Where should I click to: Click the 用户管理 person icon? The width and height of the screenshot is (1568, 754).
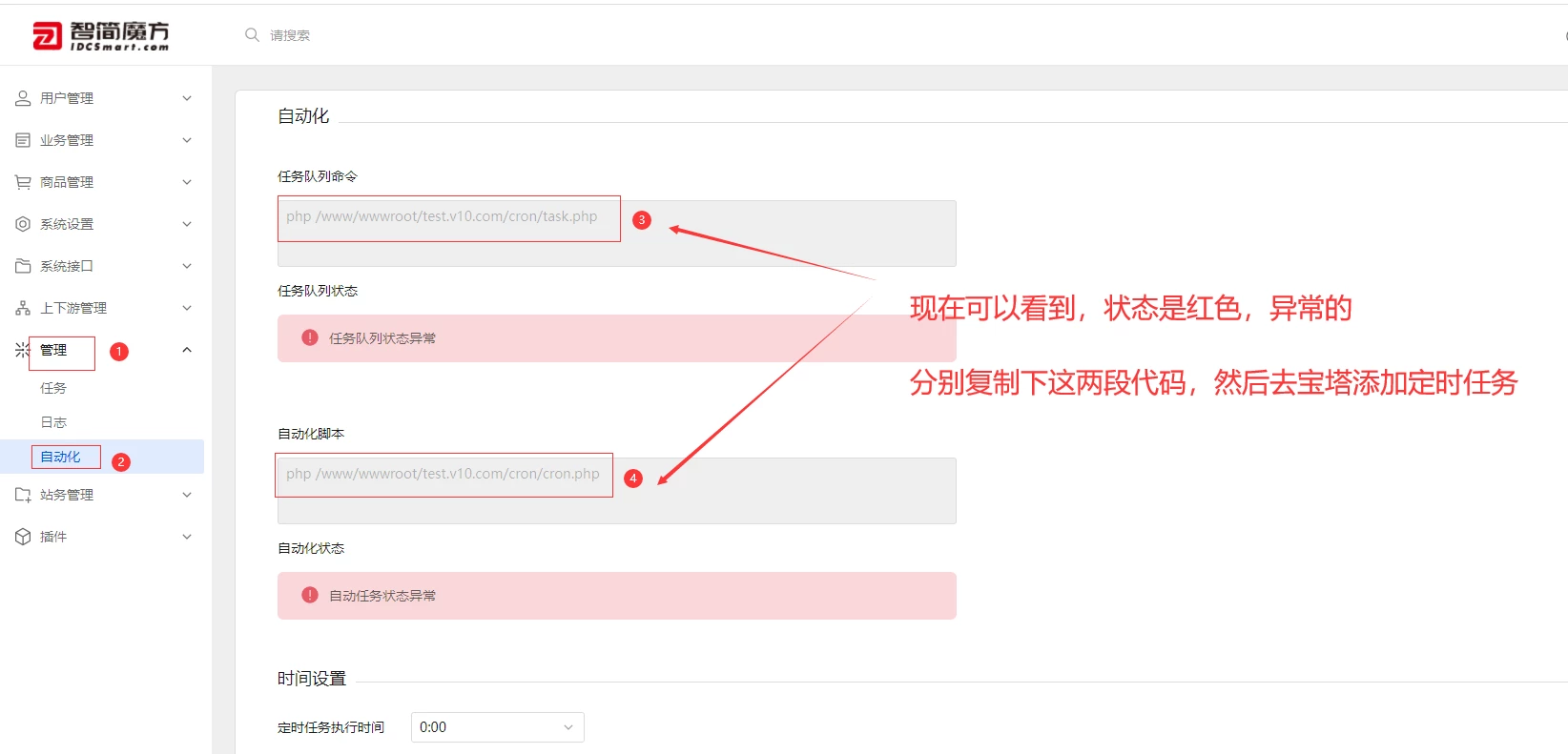tap(23, 98)
